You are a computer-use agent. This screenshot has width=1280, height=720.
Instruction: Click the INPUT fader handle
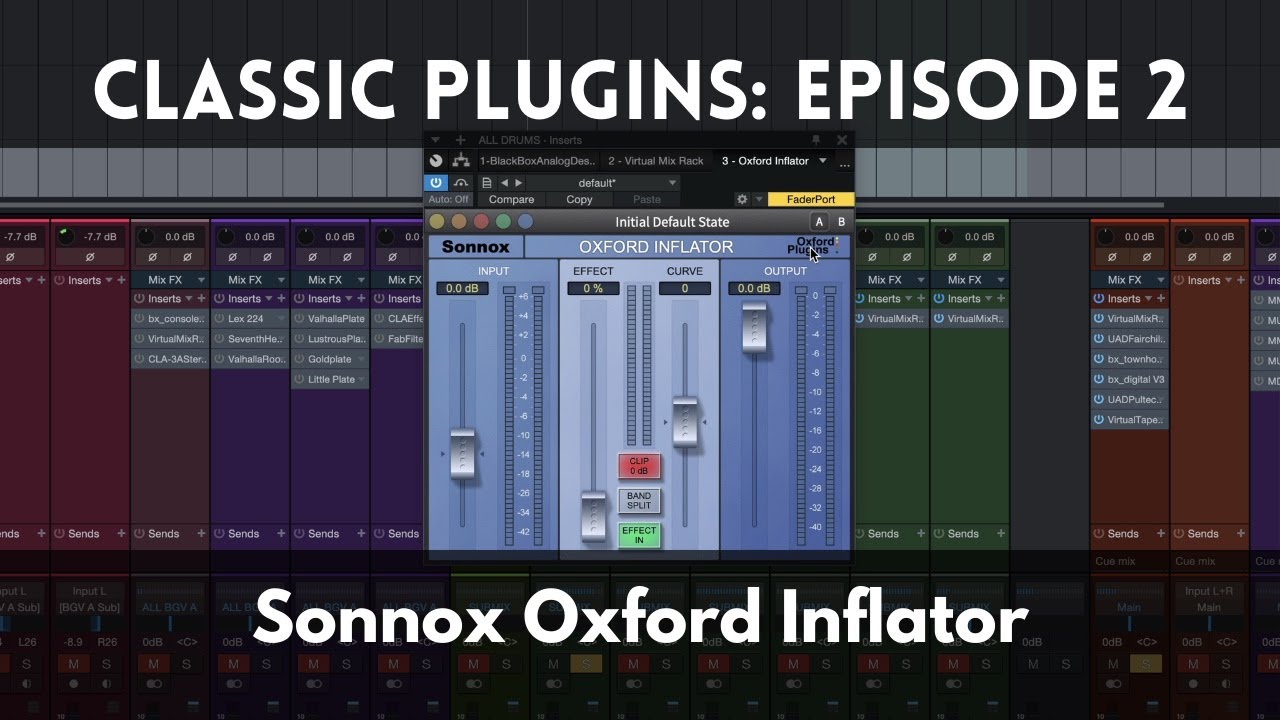click(x=462, y=454)
